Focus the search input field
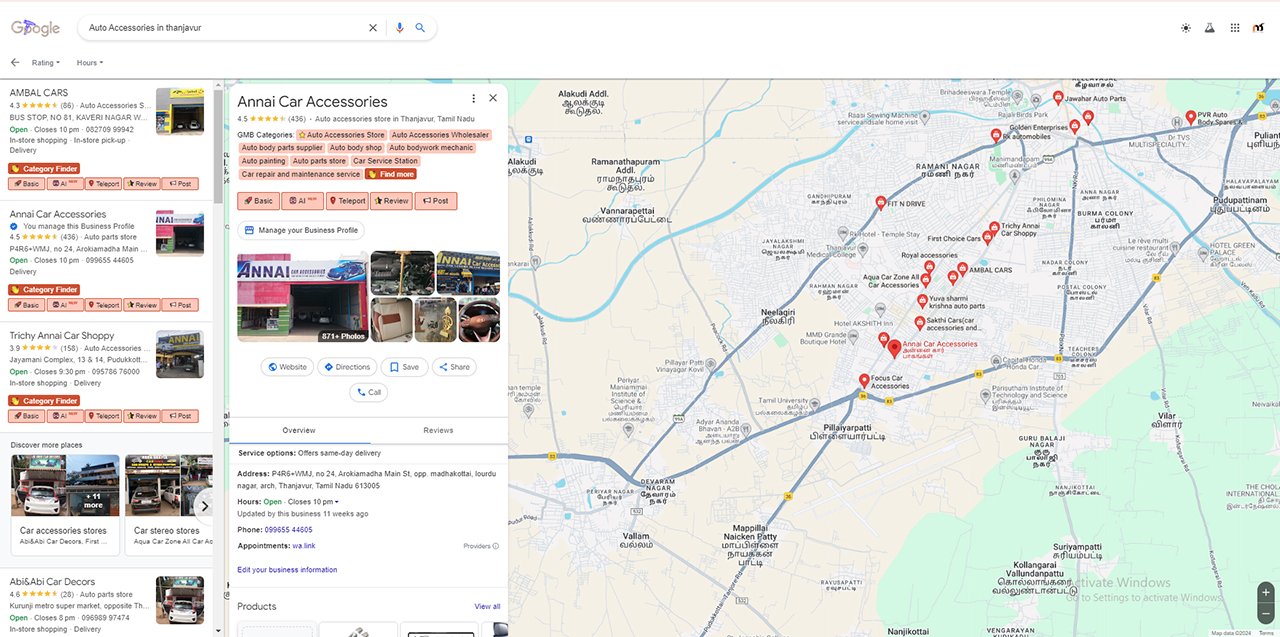This screenshot has height=637, width=1280. tap(225, 28)
